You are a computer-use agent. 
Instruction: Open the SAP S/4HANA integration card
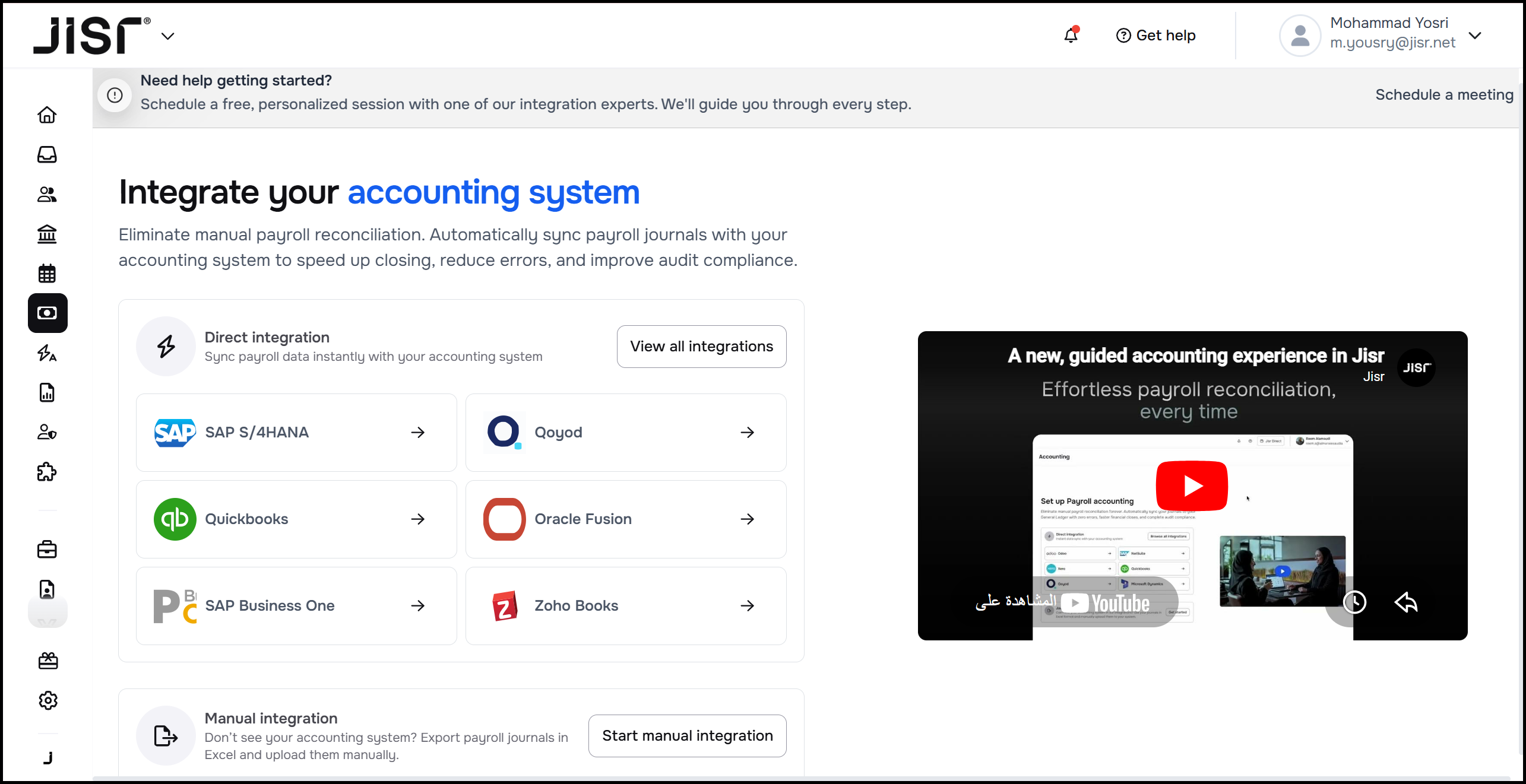point(296,432)
